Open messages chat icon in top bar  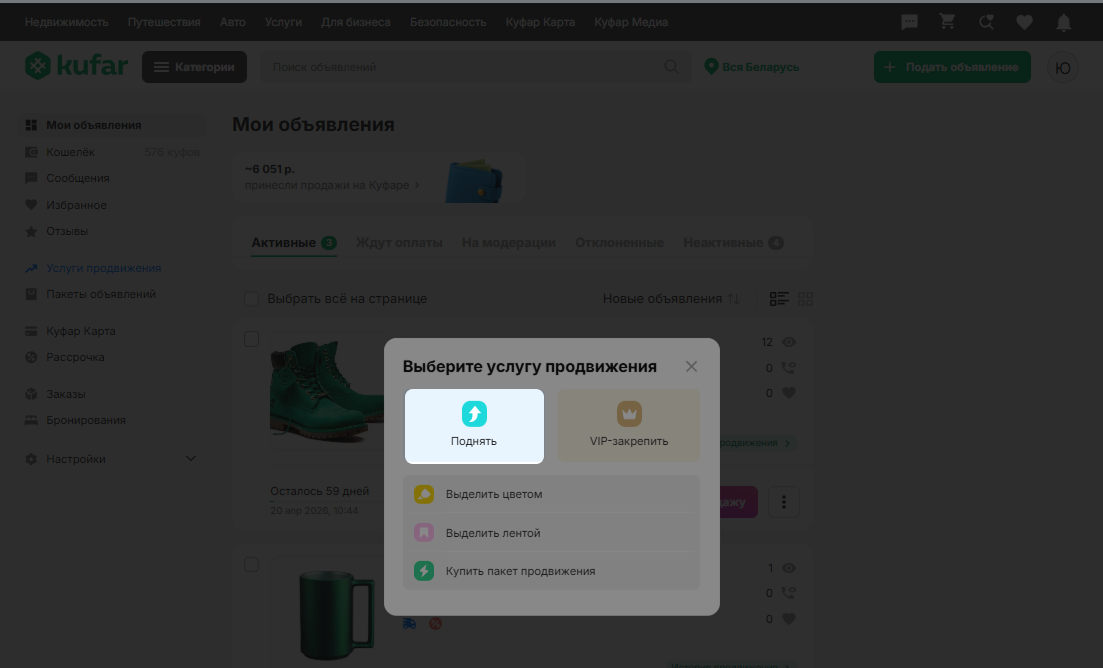pos(910,23)
